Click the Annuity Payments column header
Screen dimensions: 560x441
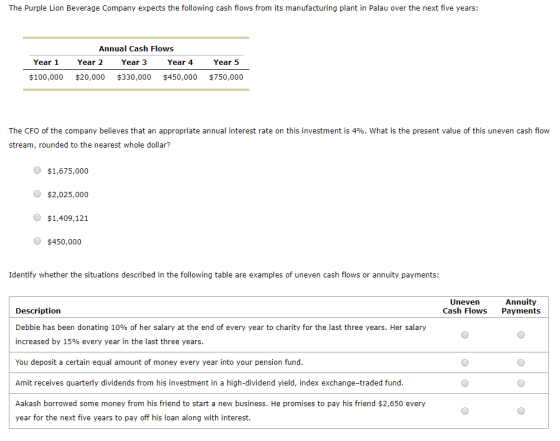(x=521, y=306)
